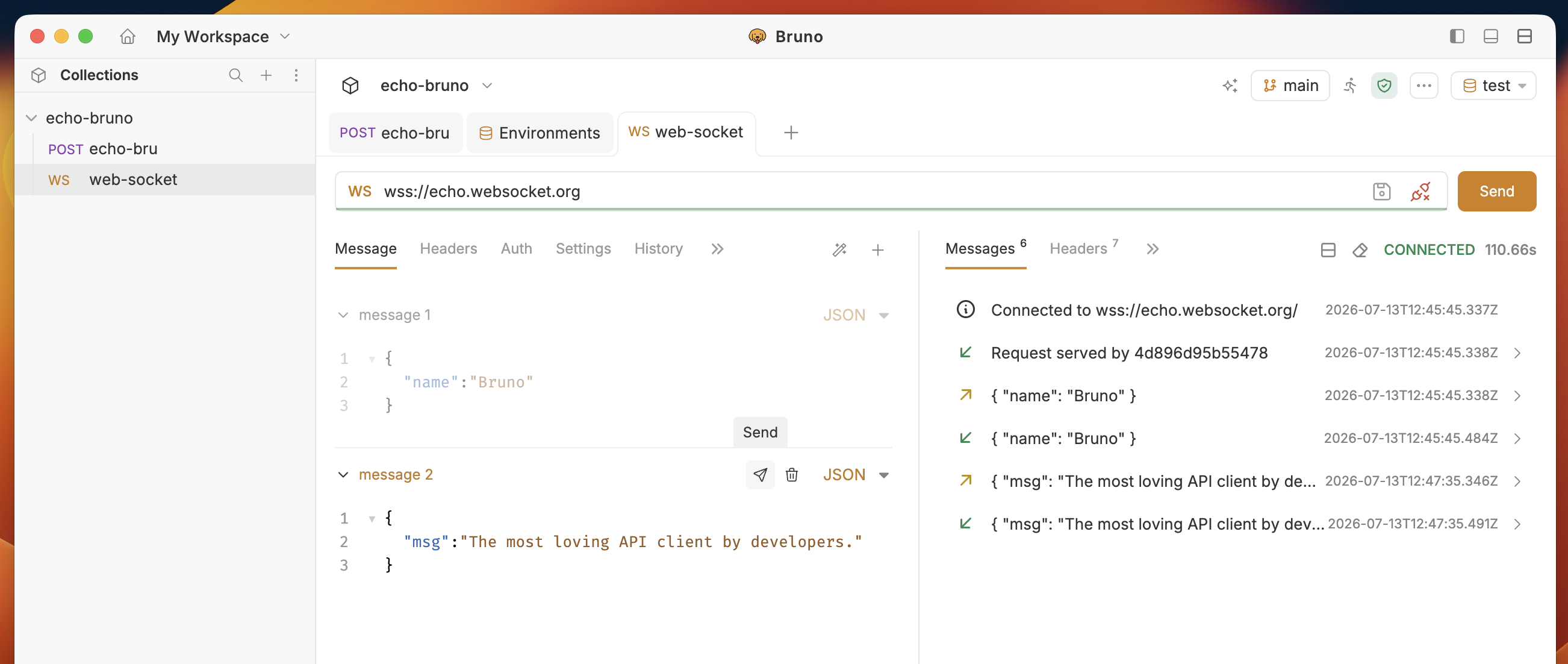Viewport: 1568px width, 664px height.
Task: Select POST echo-bru in sidebar
Action: (164, 149)
